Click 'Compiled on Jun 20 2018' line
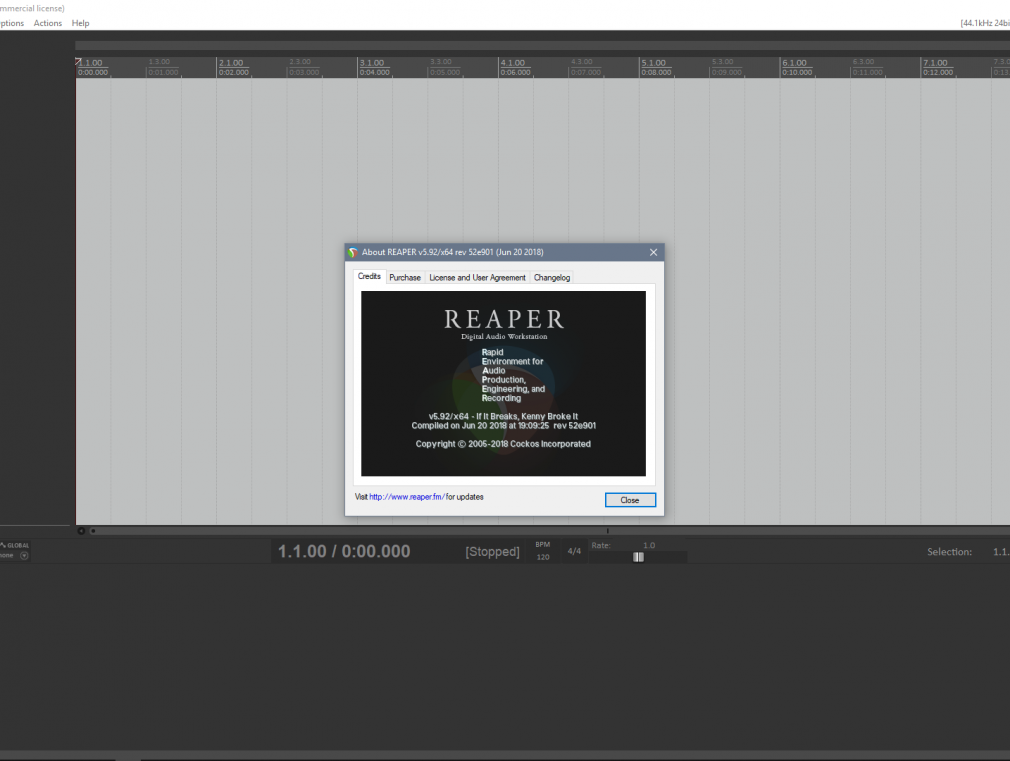 pyautogui.click(x=504, y=426)
